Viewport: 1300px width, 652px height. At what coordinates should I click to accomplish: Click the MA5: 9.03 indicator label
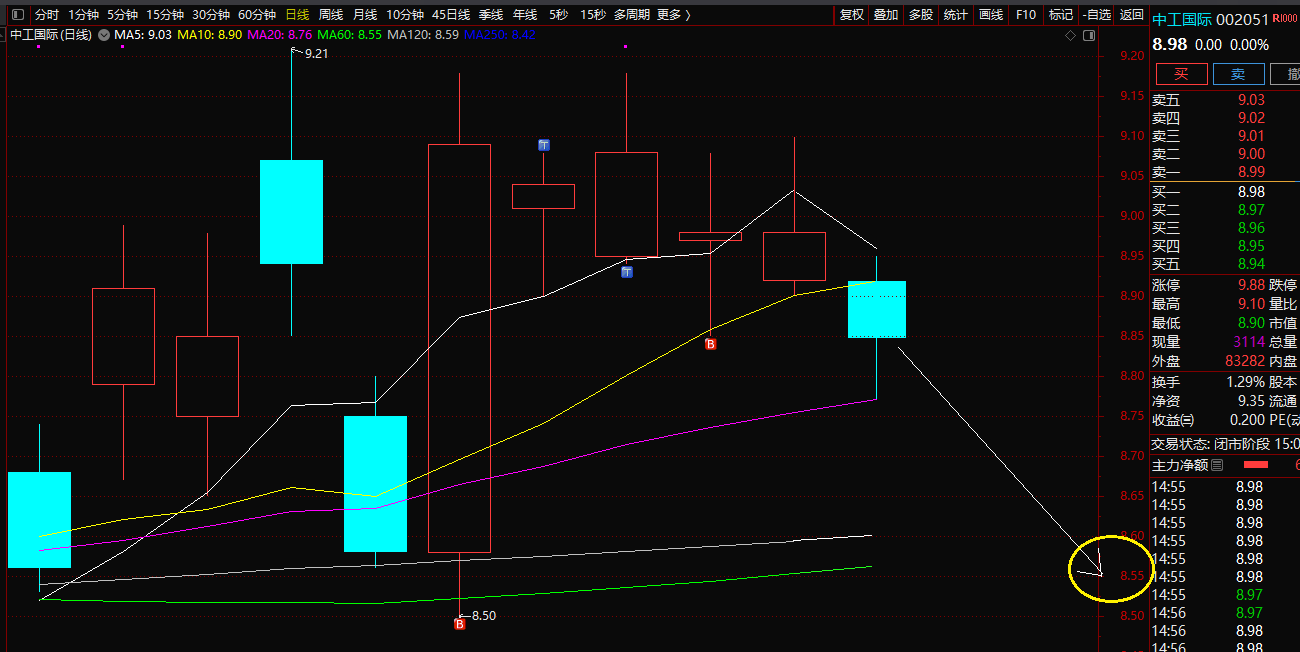(143, 34)
